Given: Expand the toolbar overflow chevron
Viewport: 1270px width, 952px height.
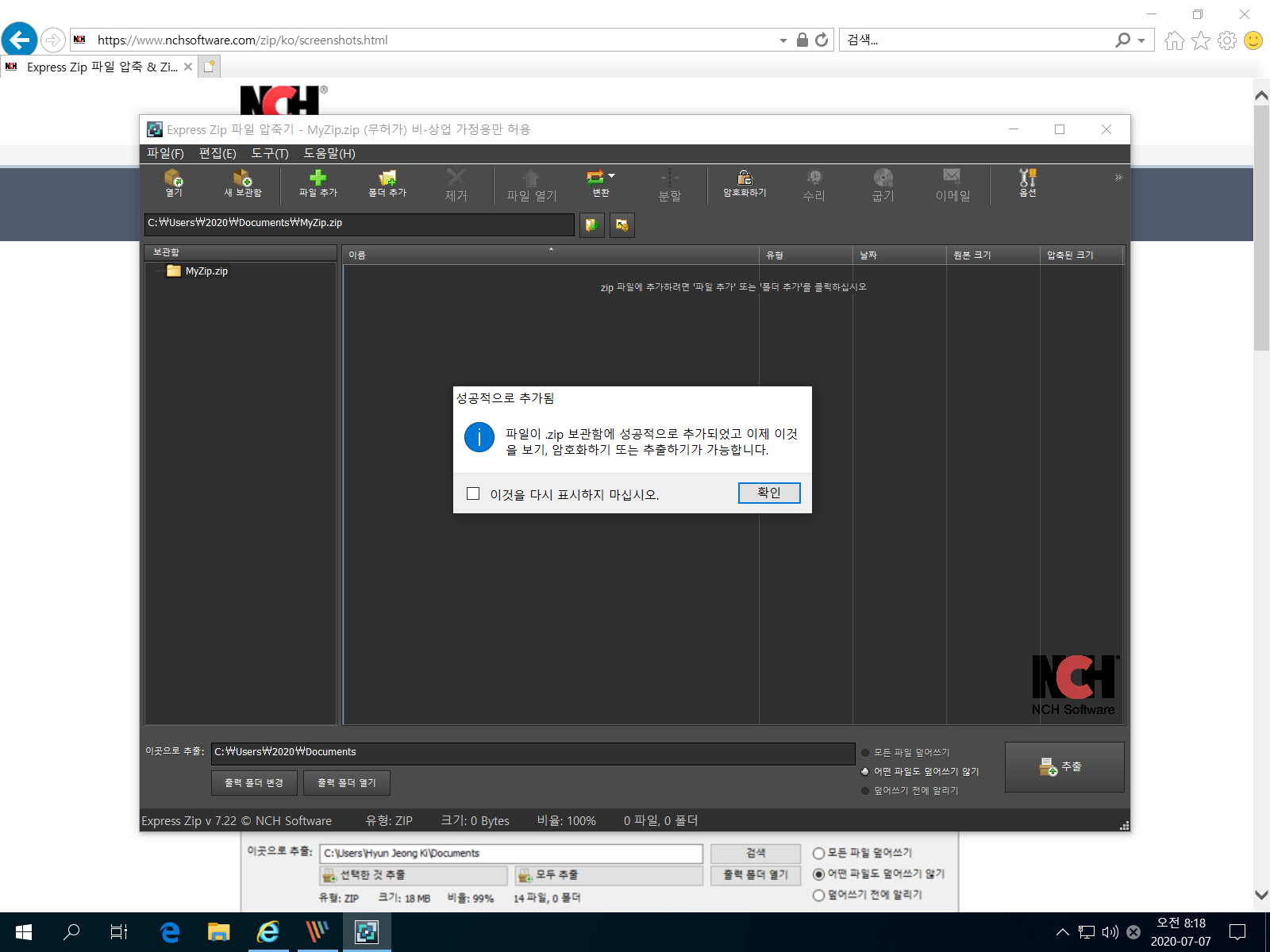Looking at the screenshot, I should tap(1118, 177).
